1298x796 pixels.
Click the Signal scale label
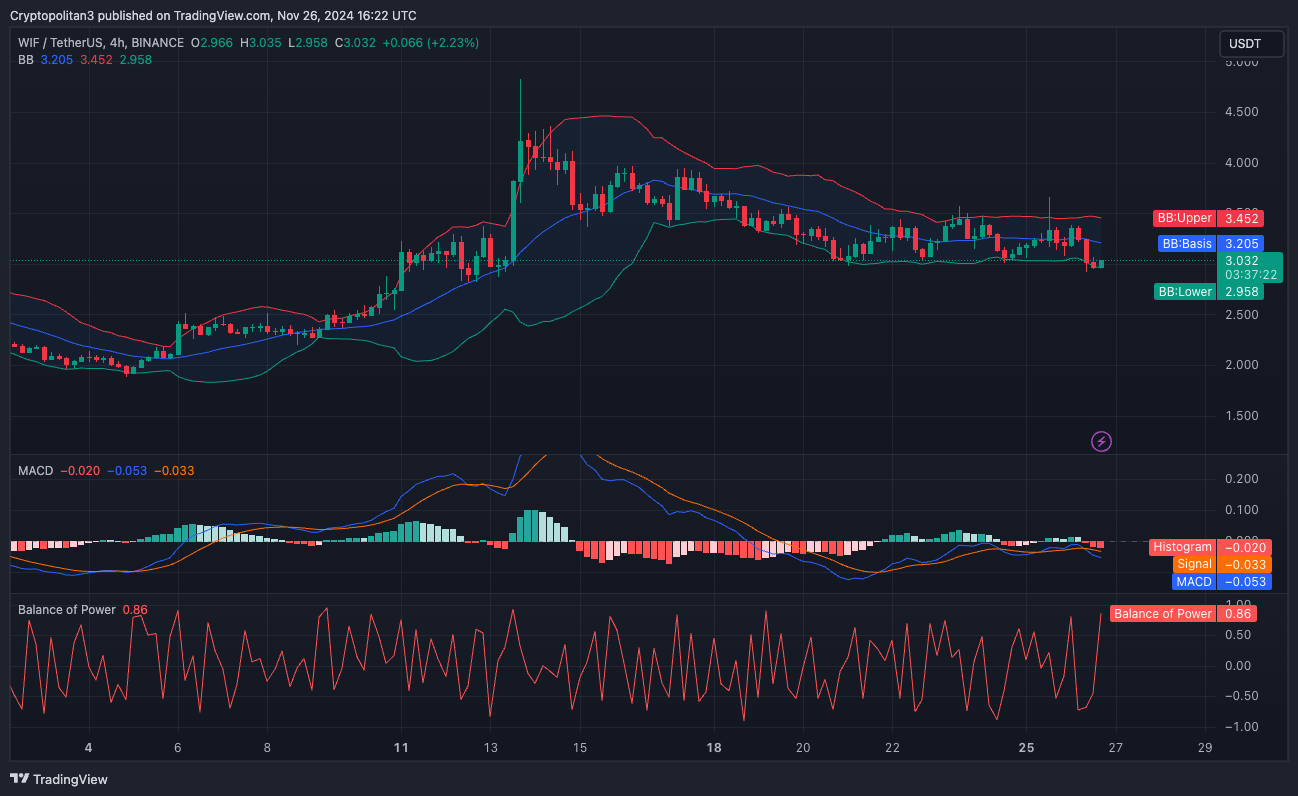1194,564
